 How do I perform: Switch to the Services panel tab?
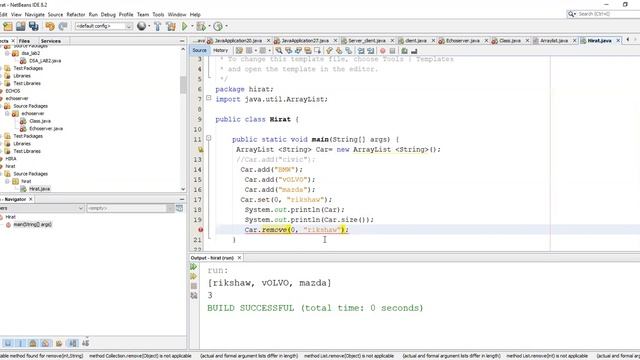coord(51,41)
